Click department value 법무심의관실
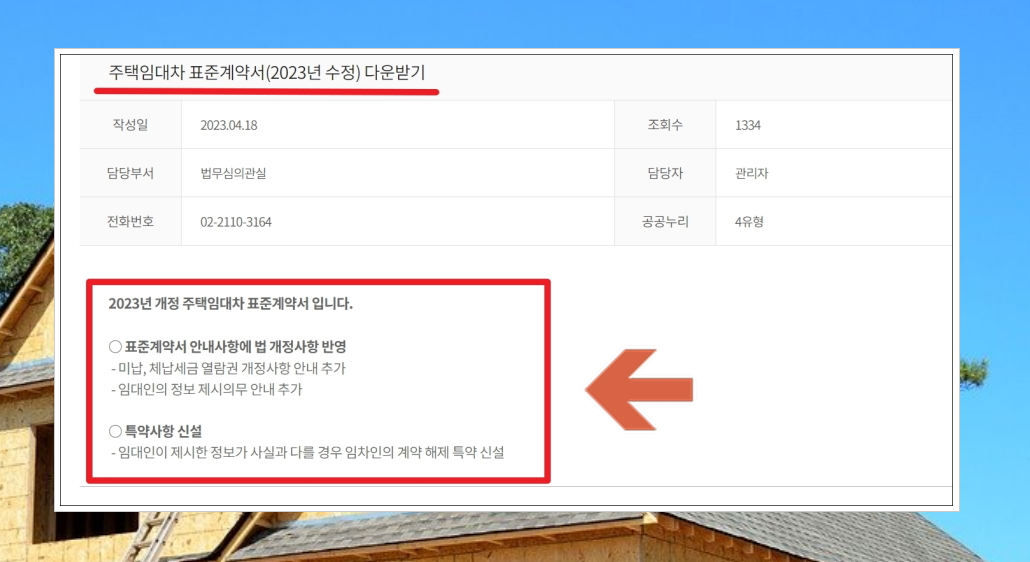 click(233, 173)
